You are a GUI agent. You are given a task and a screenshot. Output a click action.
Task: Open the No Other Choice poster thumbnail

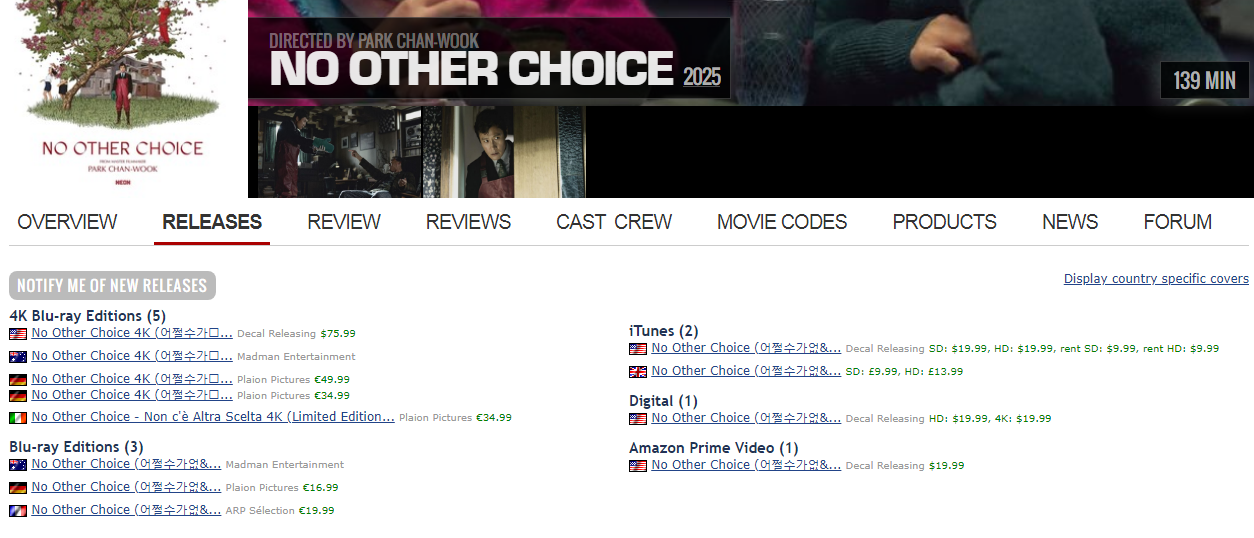pos(124,98)
